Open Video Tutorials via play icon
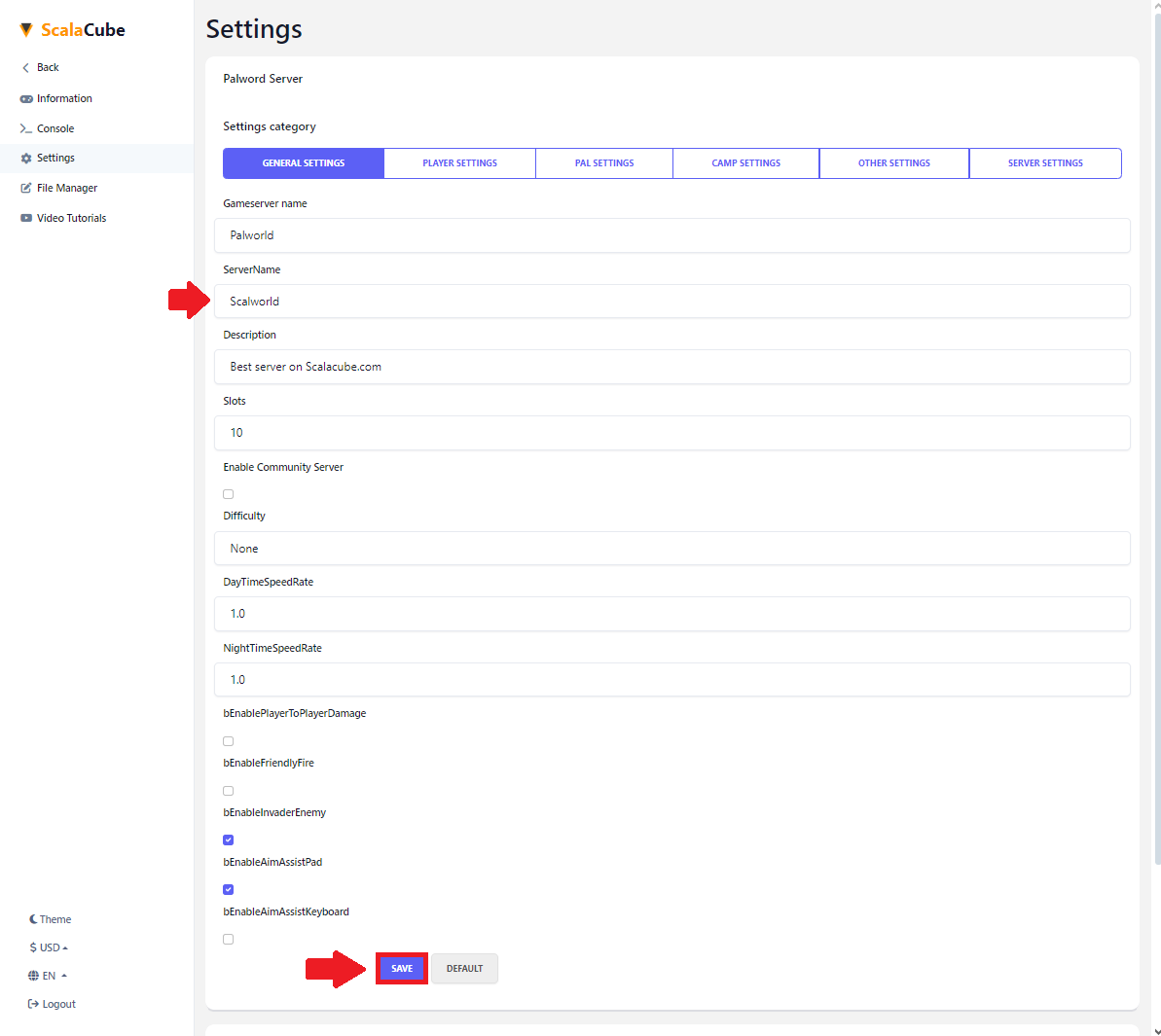The height and width of the screenshot is (1036, 1161). coord(25,217)
